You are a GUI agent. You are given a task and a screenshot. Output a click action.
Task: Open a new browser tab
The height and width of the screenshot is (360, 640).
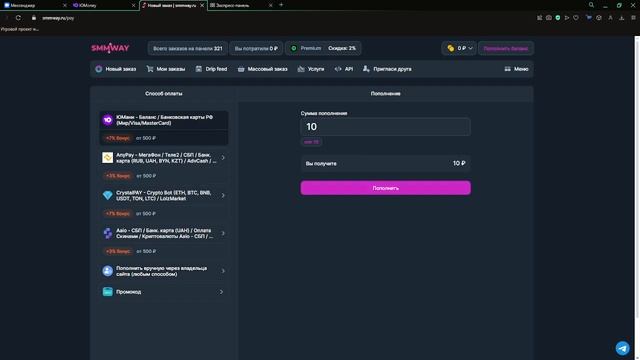click(281, 5)
